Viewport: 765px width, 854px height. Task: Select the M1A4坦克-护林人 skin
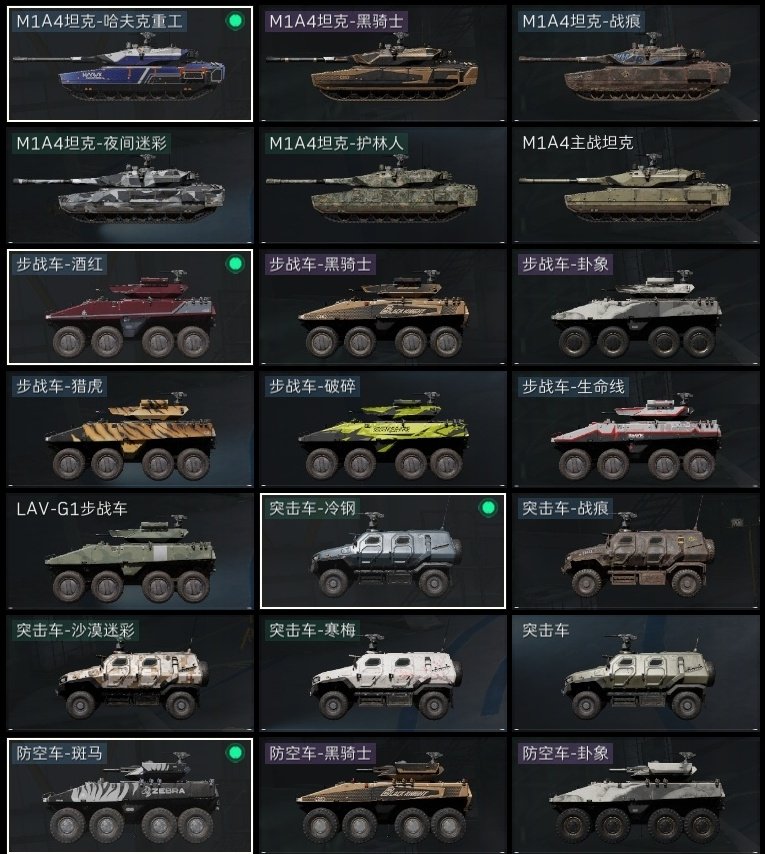[x=383, y=185]
